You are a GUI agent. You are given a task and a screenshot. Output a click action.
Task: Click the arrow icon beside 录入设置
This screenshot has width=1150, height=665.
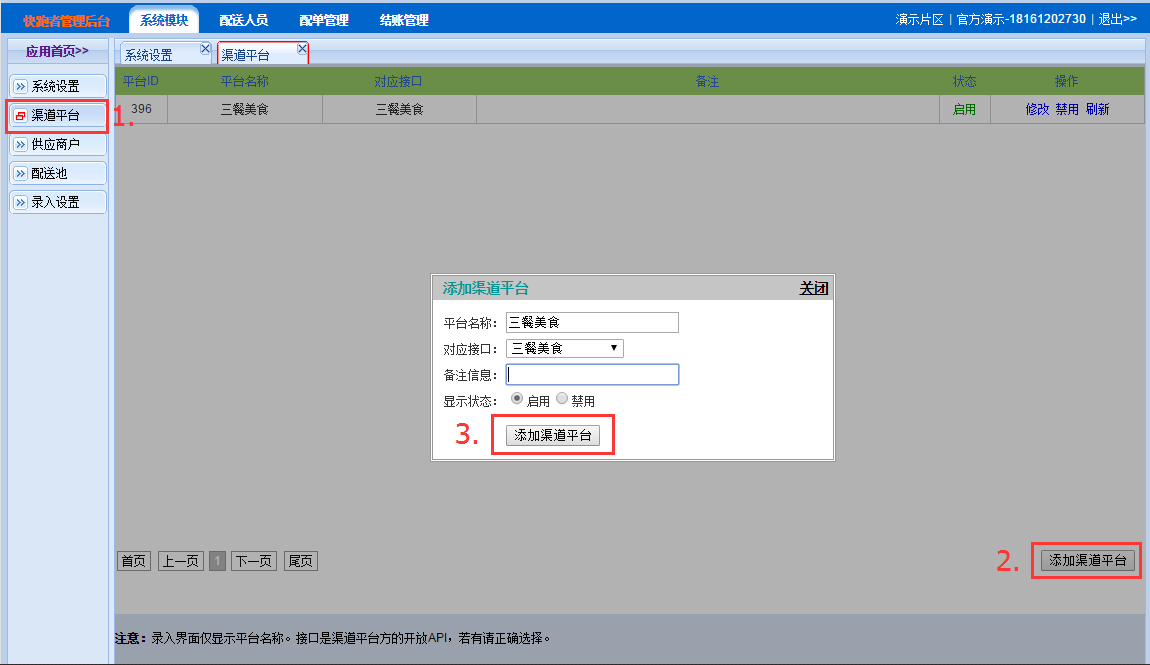pyautogui.click(x=20, y=203)
